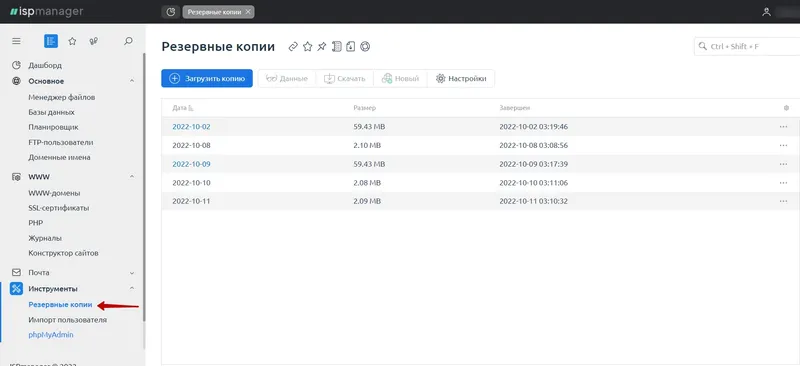Open Базы данных

52,112
